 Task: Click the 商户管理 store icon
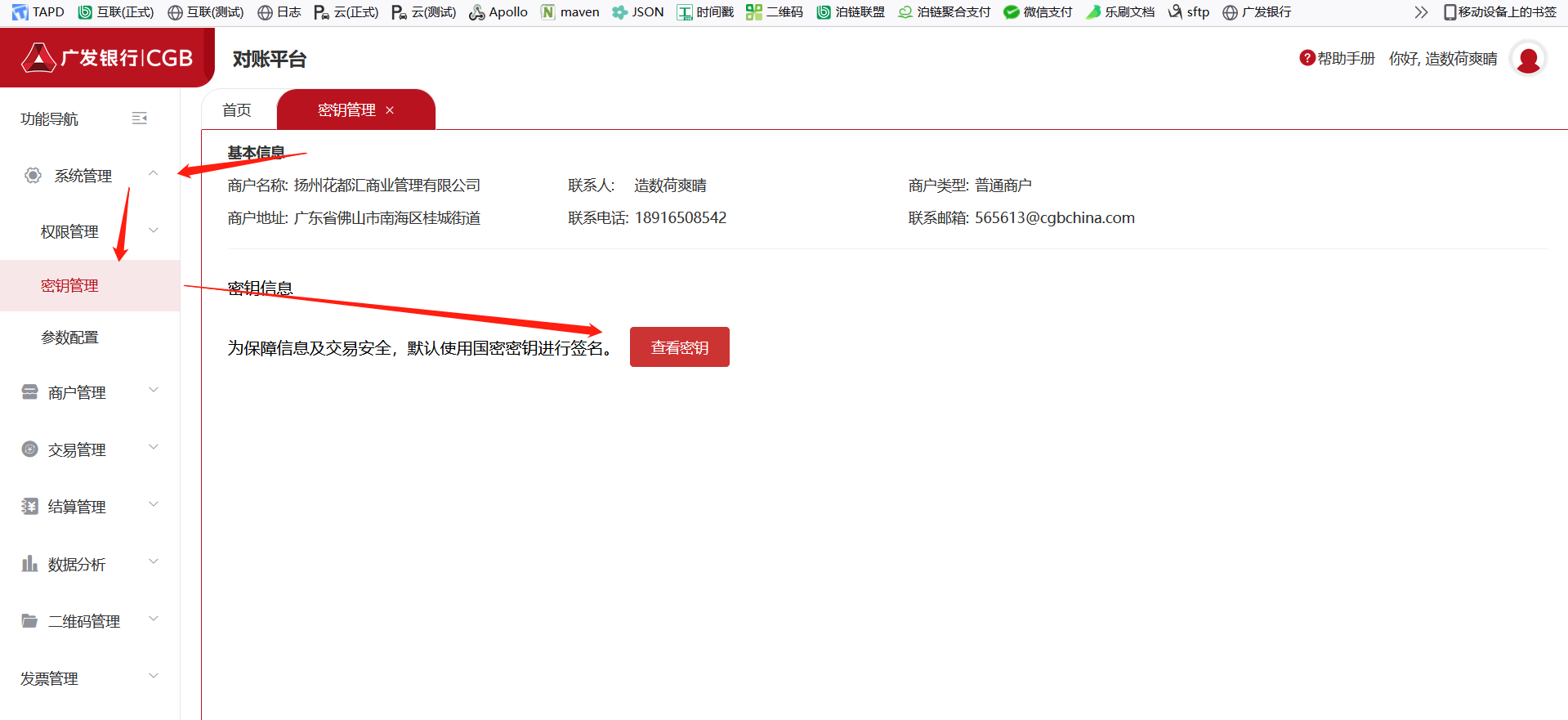coord(30,392)
